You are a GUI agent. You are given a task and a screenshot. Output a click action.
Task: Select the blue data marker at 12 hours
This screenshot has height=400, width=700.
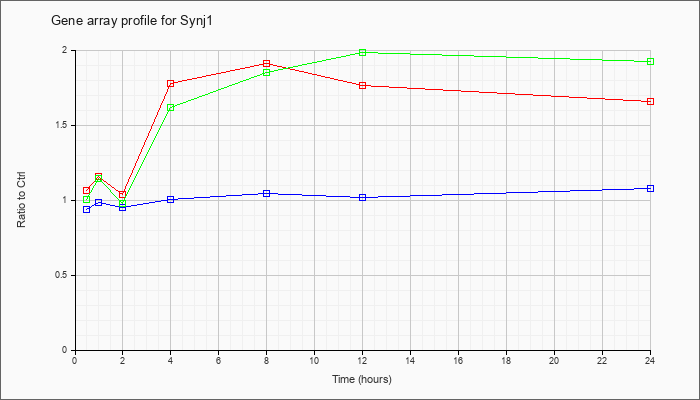(363, 197)
